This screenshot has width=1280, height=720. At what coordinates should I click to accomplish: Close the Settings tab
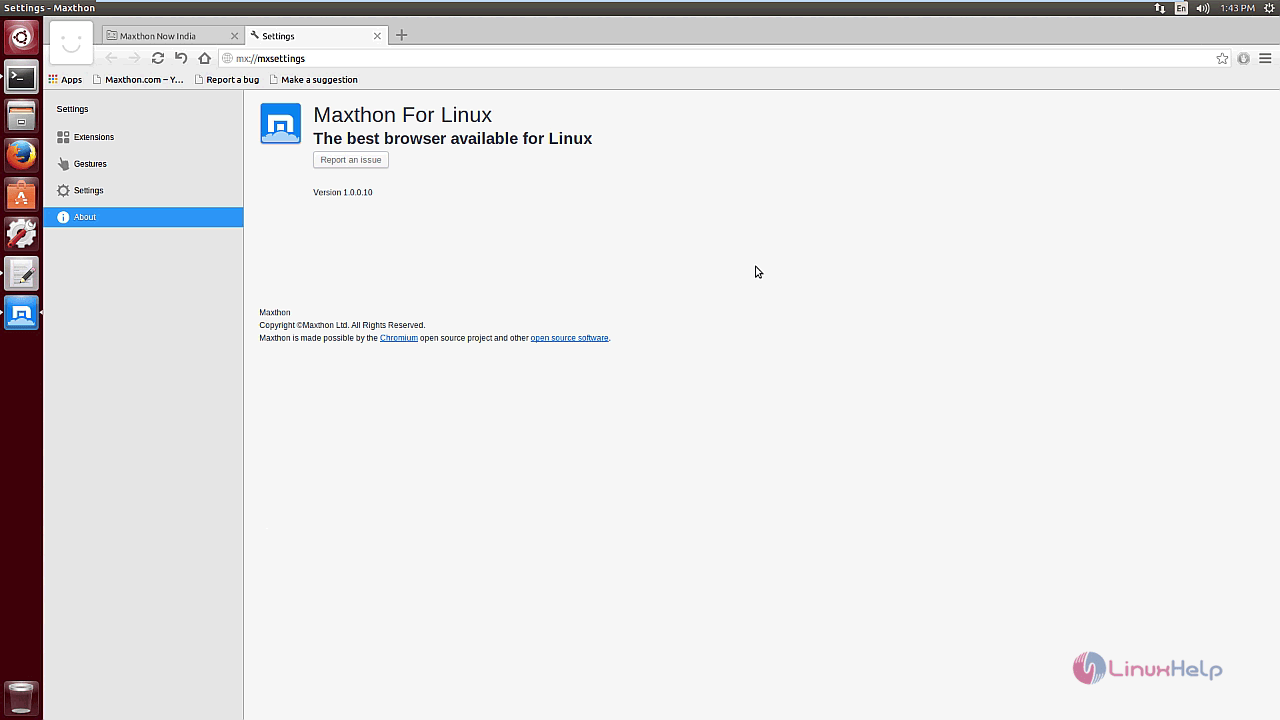pyautogui.click(x=377, y=36)
